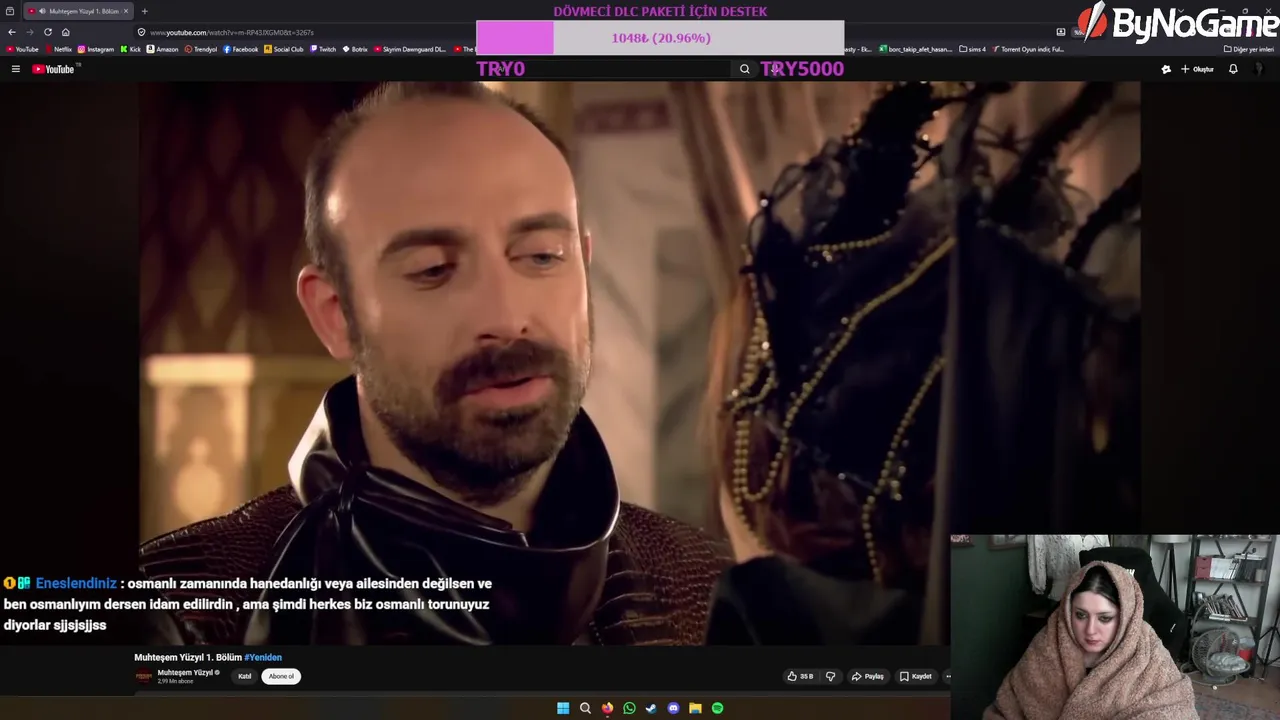The height and width of the screenshot is (720, 1280).
Task: Open the Skyrim Dawnguard DL bookmark
Action: coord(411,49)
